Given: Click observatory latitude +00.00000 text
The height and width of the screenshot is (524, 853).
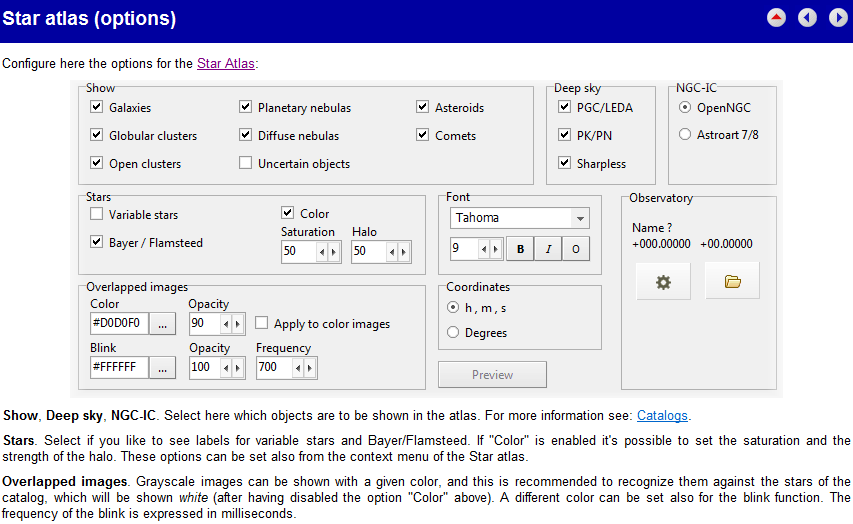Looking at the screenshot, I should [726, 244].
